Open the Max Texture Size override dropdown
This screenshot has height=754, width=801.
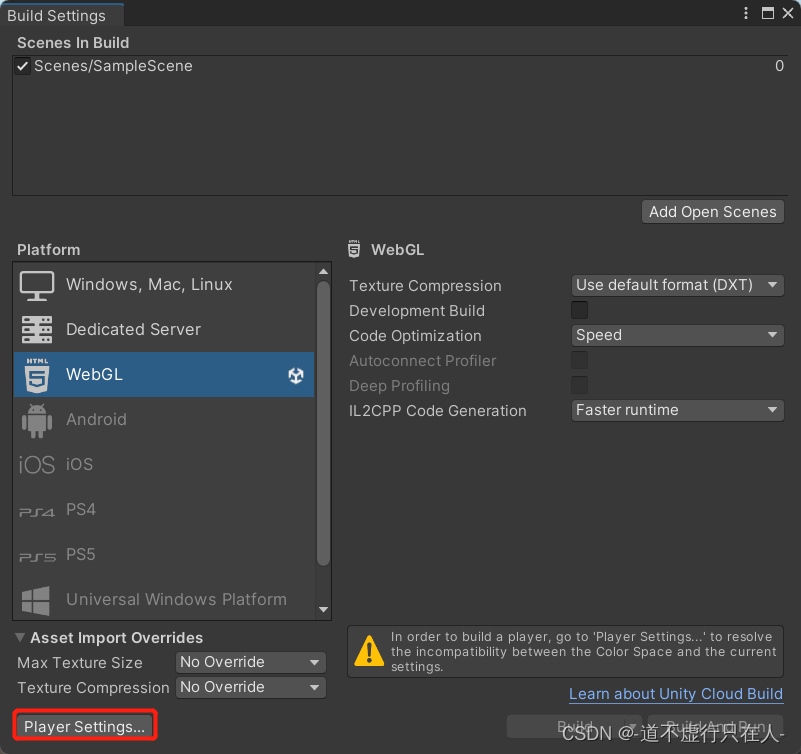[x=251, y=662]
